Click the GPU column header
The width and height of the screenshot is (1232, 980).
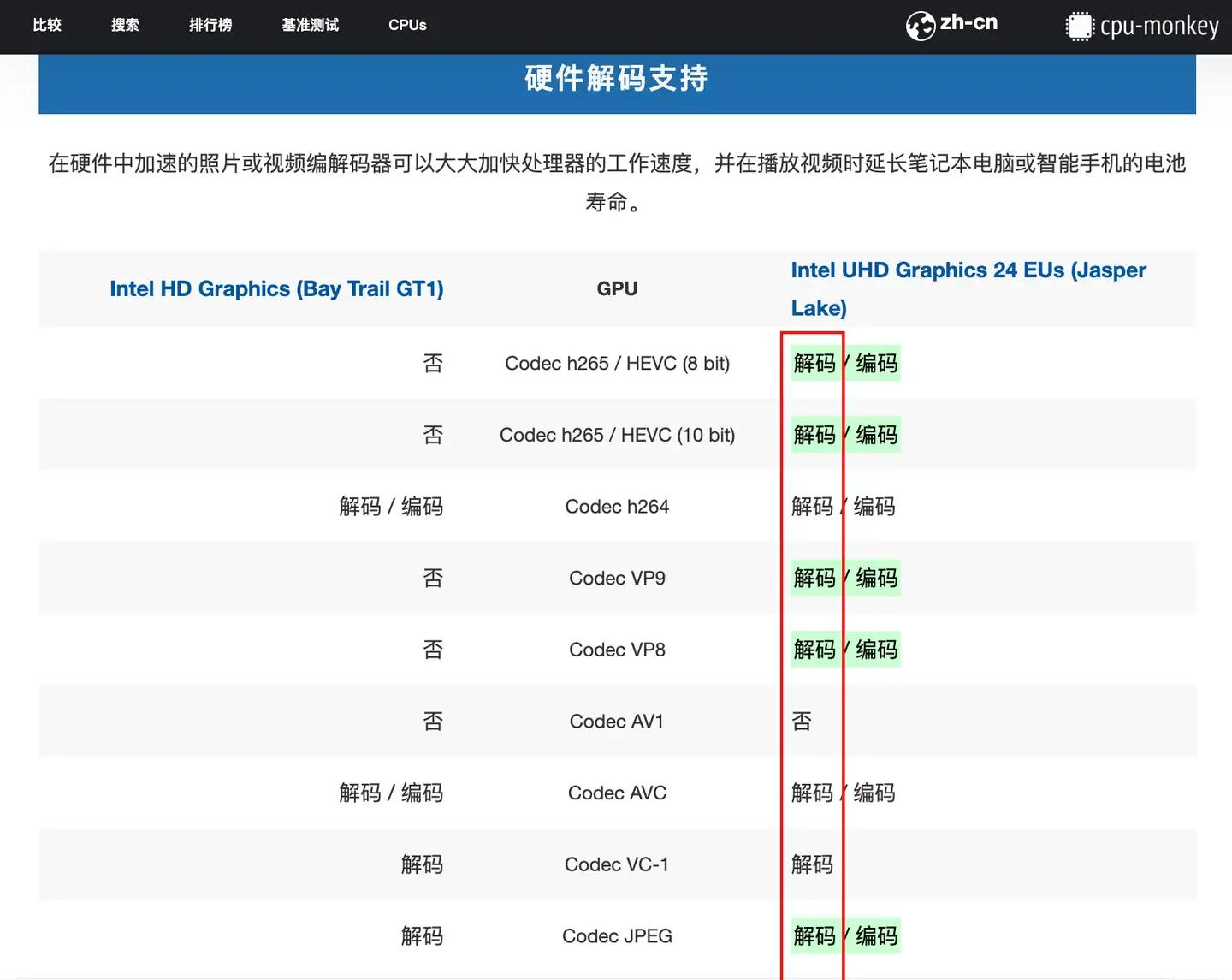[617, 288]
